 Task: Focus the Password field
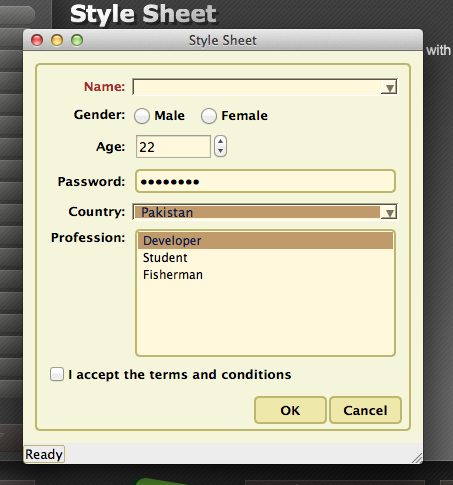(265, 181)
